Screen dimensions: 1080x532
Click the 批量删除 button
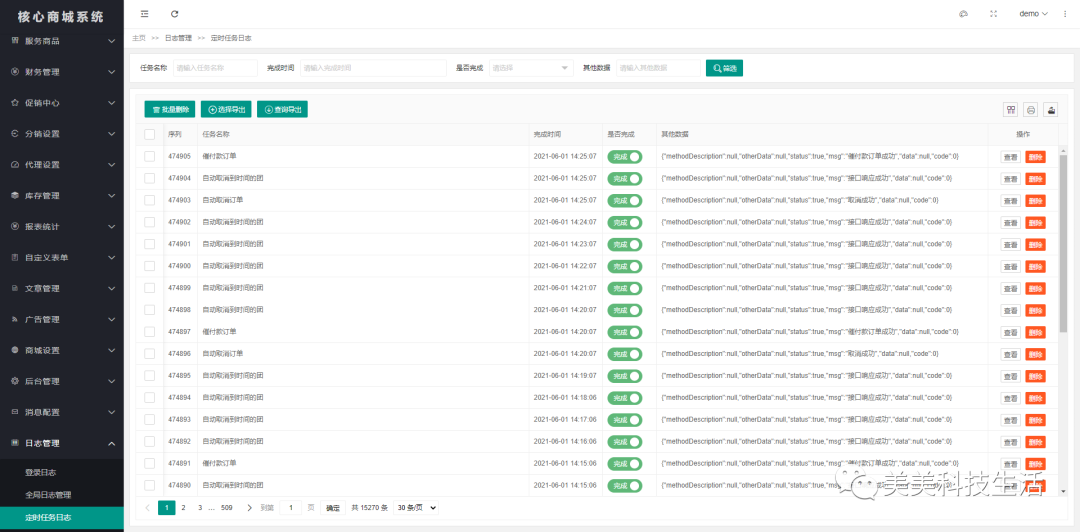[x=169, y=110]
